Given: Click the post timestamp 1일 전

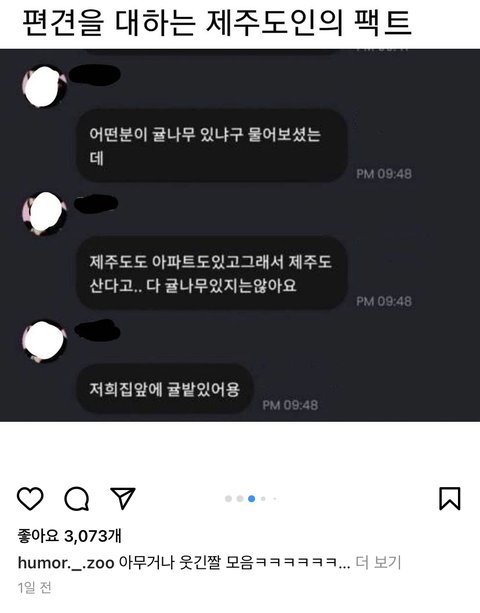Looking at the screenshot, I should coord(34,587).
